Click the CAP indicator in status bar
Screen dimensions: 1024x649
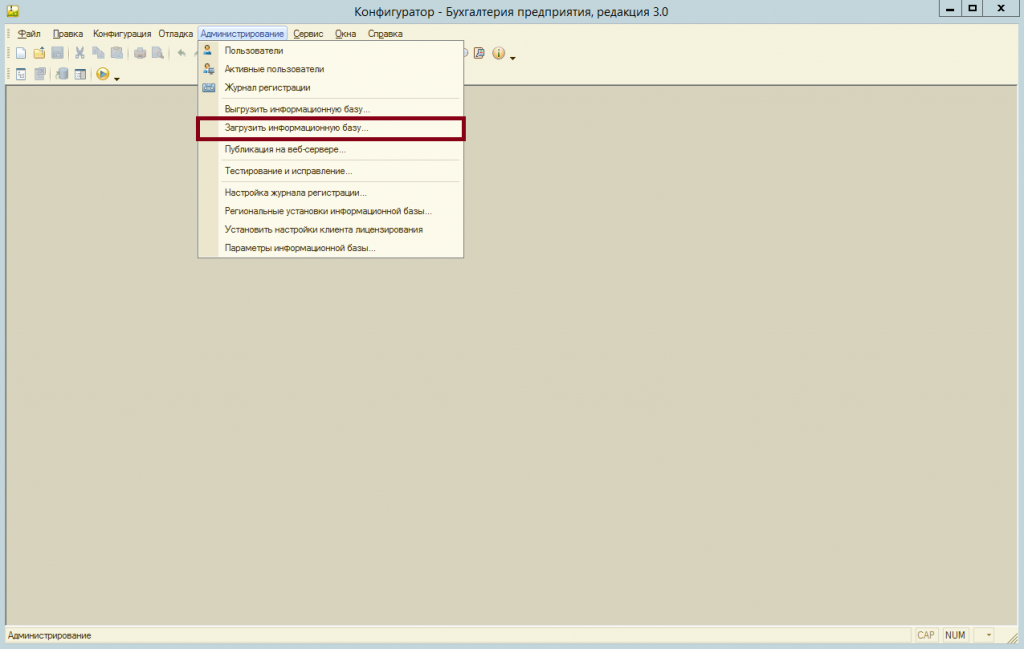tap(925, 635)
